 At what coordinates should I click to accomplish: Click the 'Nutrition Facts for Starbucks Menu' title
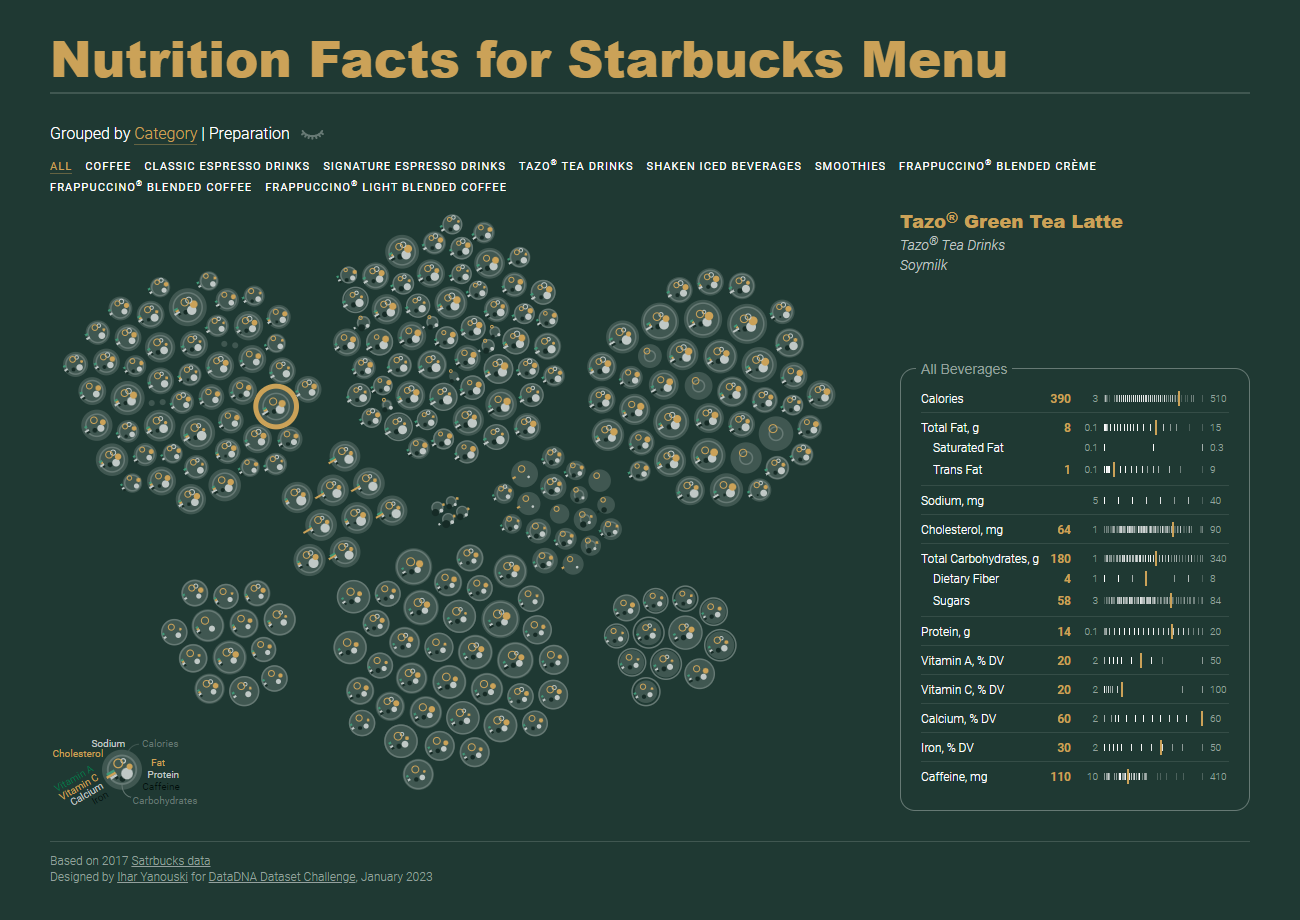(x=529, y=59)
